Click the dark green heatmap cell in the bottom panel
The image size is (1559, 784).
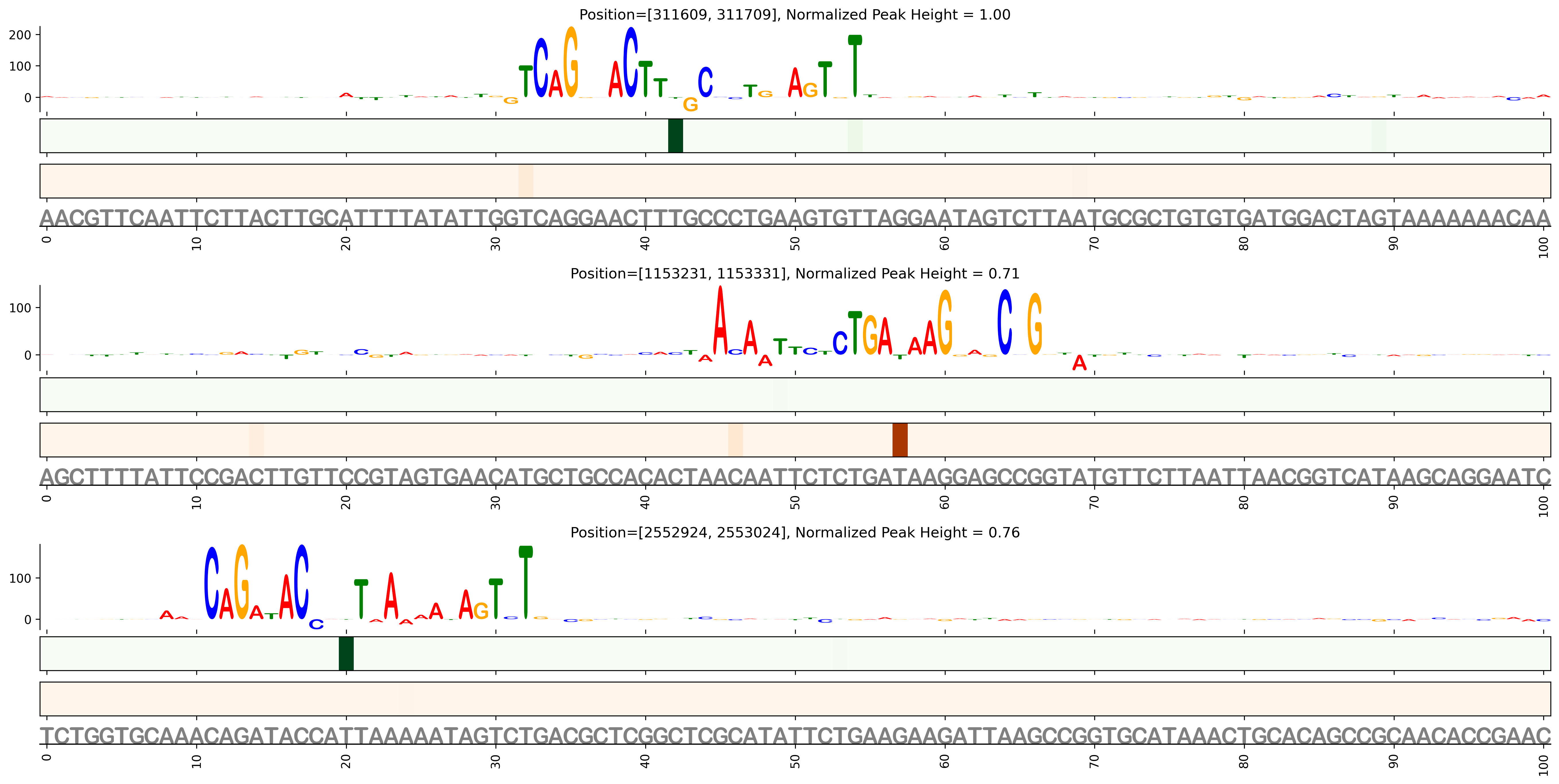tap(346, 653)
